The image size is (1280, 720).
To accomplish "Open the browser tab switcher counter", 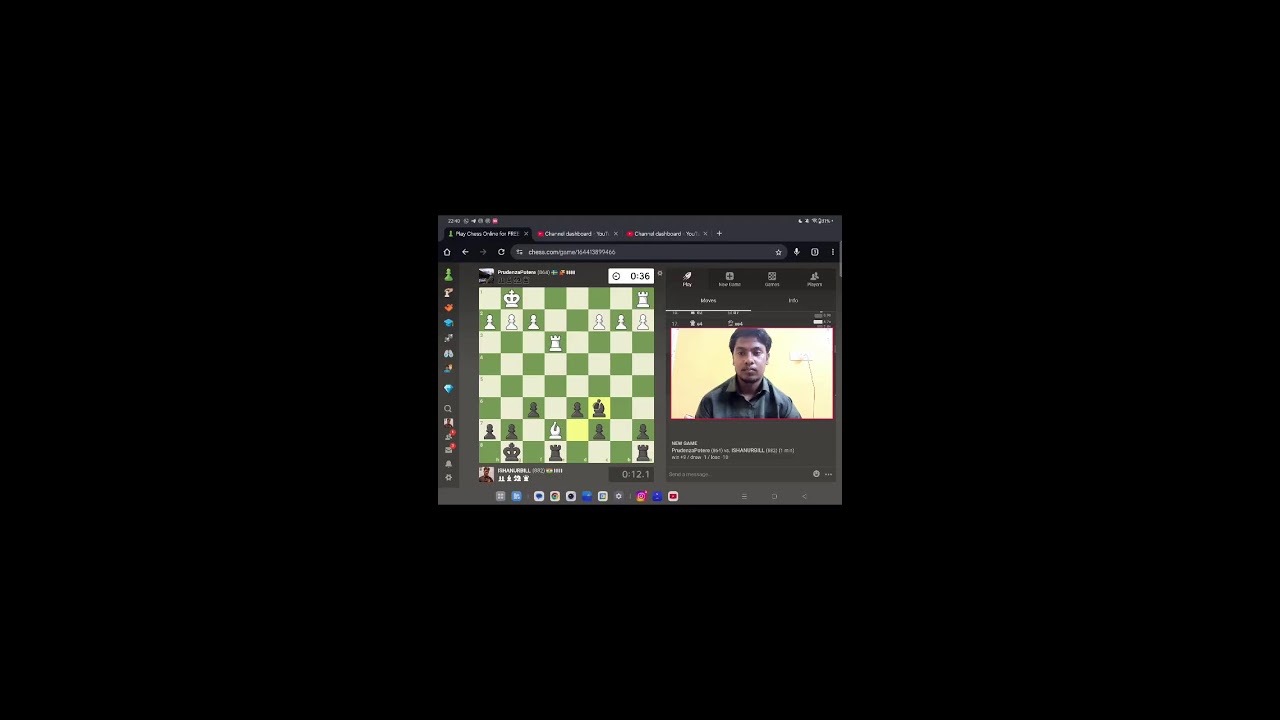I will tap(815, 252).
